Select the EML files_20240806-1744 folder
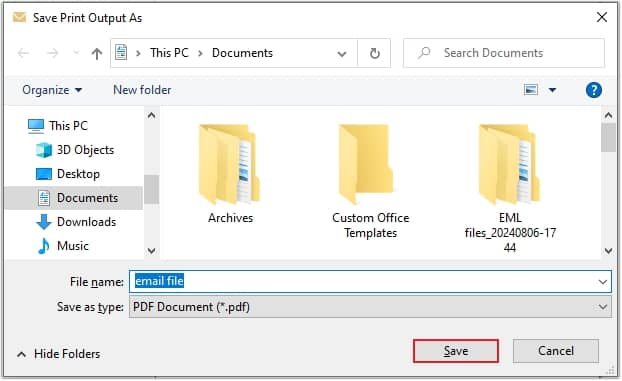Screen dimensions: 622x381 coord(510,188)
